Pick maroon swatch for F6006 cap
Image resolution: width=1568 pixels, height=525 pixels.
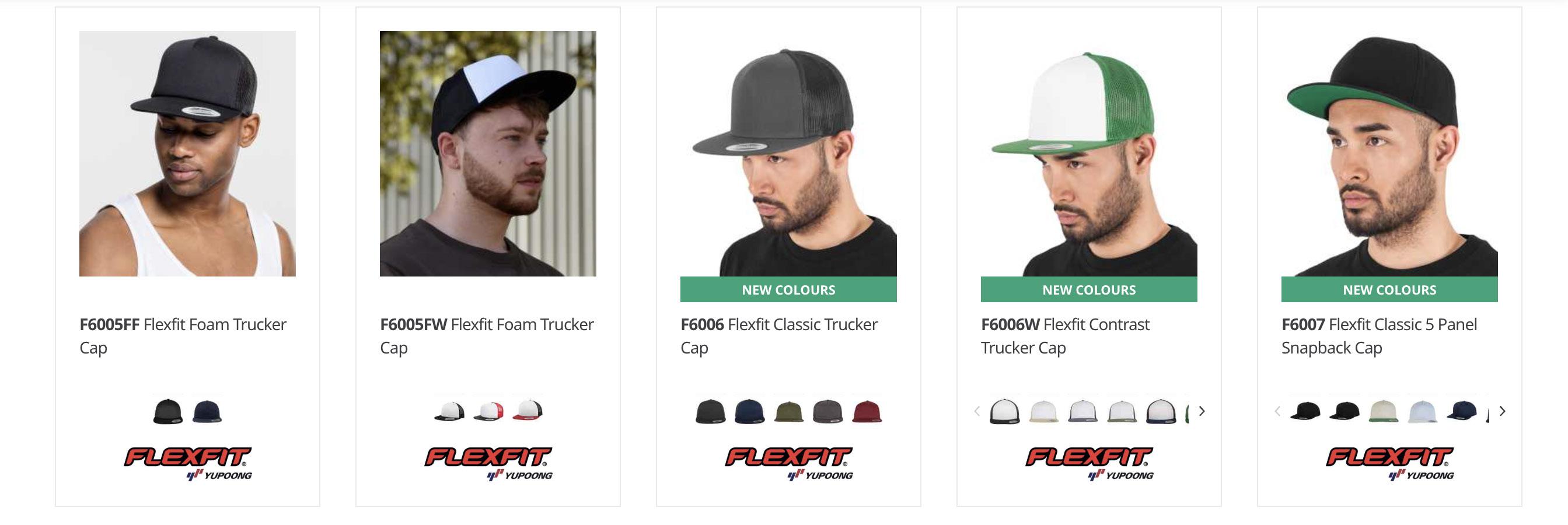867,411
